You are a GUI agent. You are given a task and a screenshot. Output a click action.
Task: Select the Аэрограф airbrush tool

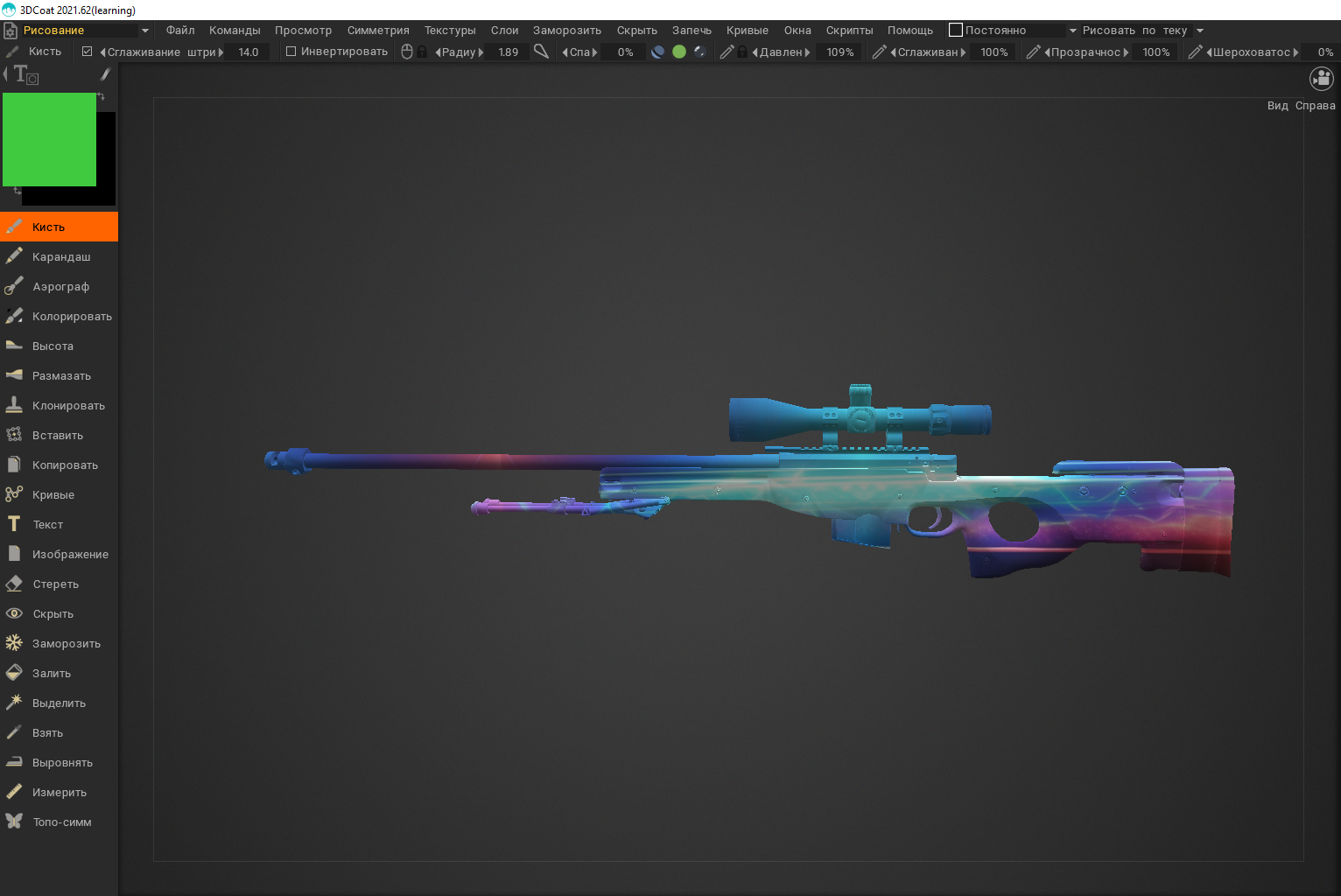(59, 286)
